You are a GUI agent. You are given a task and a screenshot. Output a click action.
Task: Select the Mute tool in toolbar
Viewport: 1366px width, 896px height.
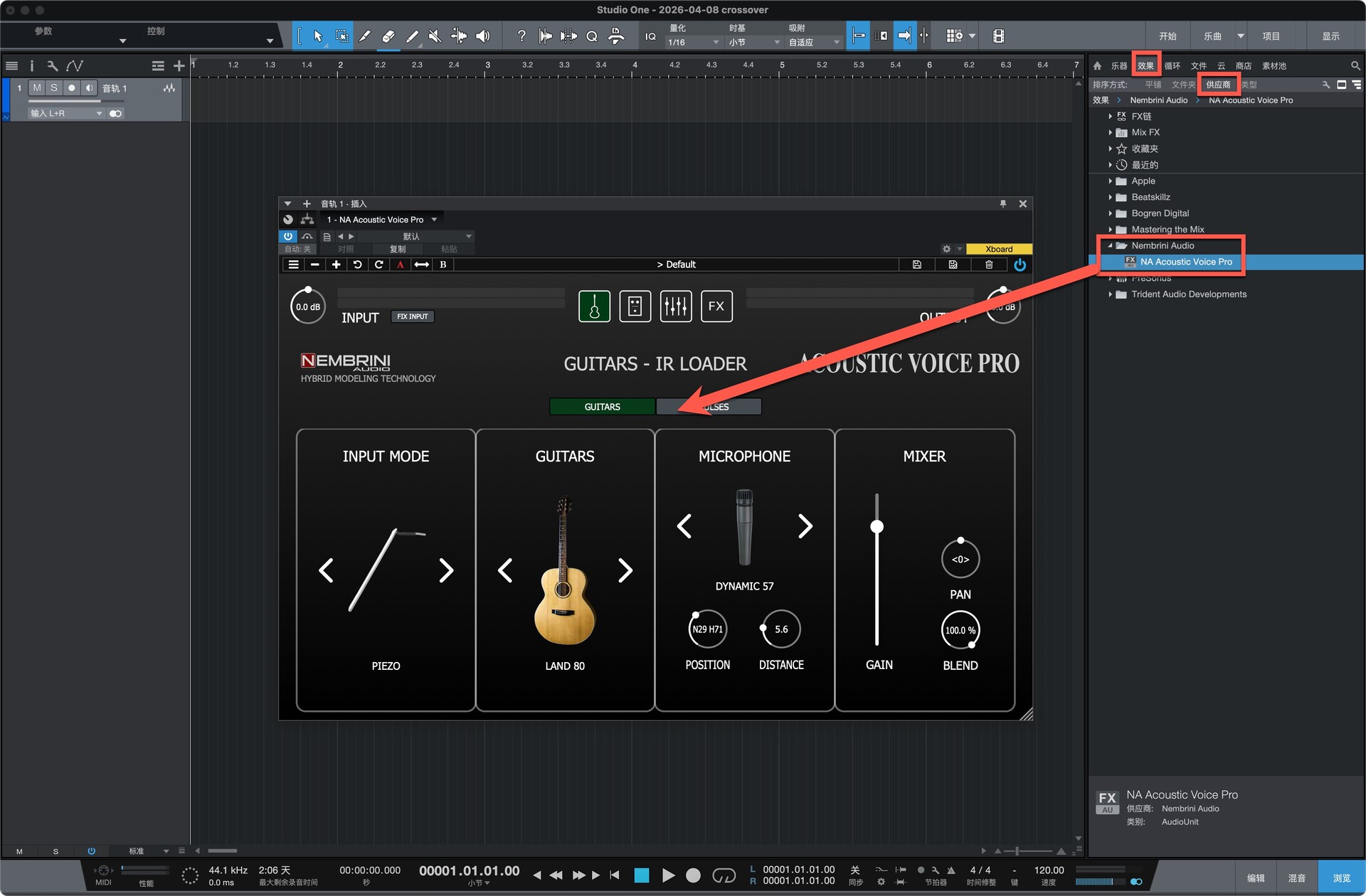pyautogui.click(x=435, y=36)
